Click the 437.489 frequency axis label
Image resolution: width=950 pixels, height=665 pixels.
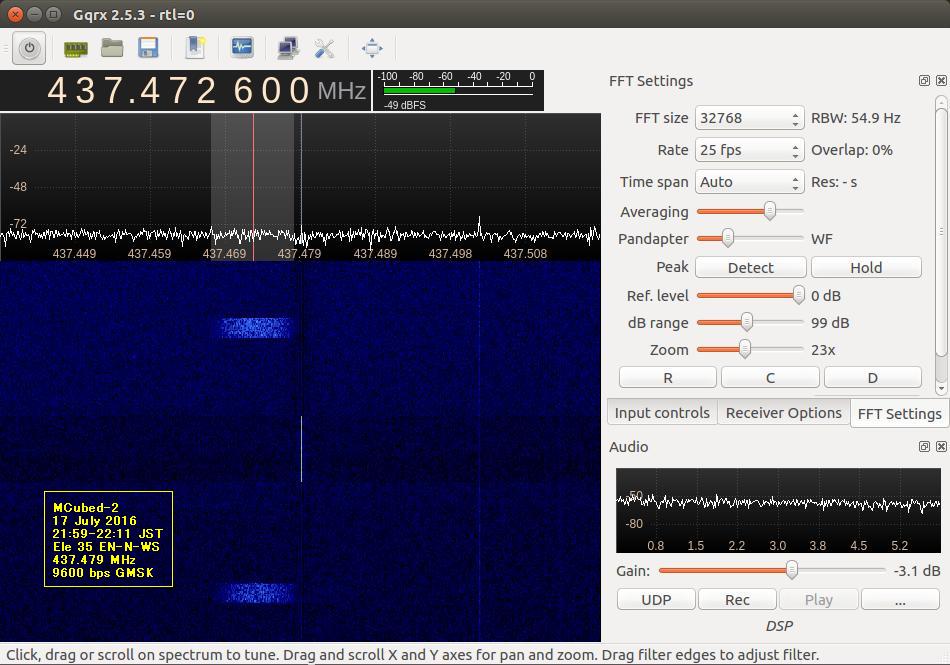(375, 254)
